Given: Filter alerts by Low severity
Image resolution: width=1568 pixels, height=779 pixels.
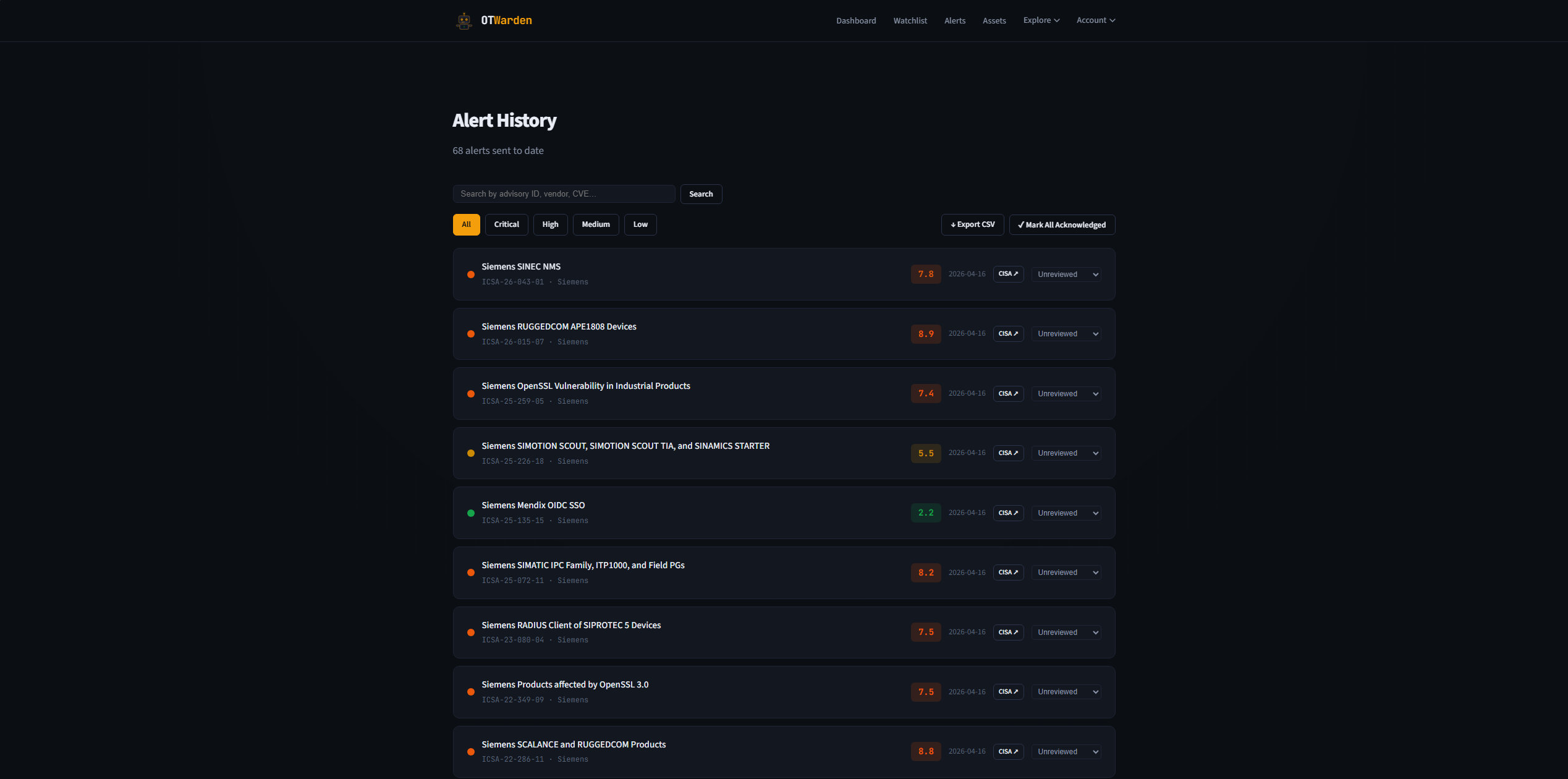Looking at the screenshot, I should click(x=640, y=224).
